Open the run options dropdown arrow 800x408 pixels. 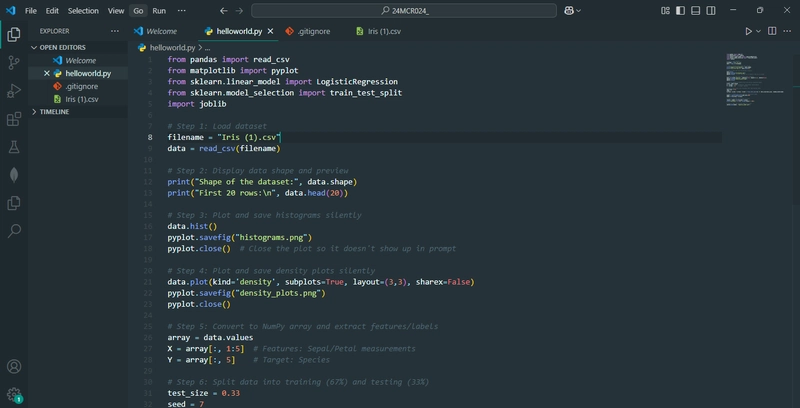tap(758, 31)
